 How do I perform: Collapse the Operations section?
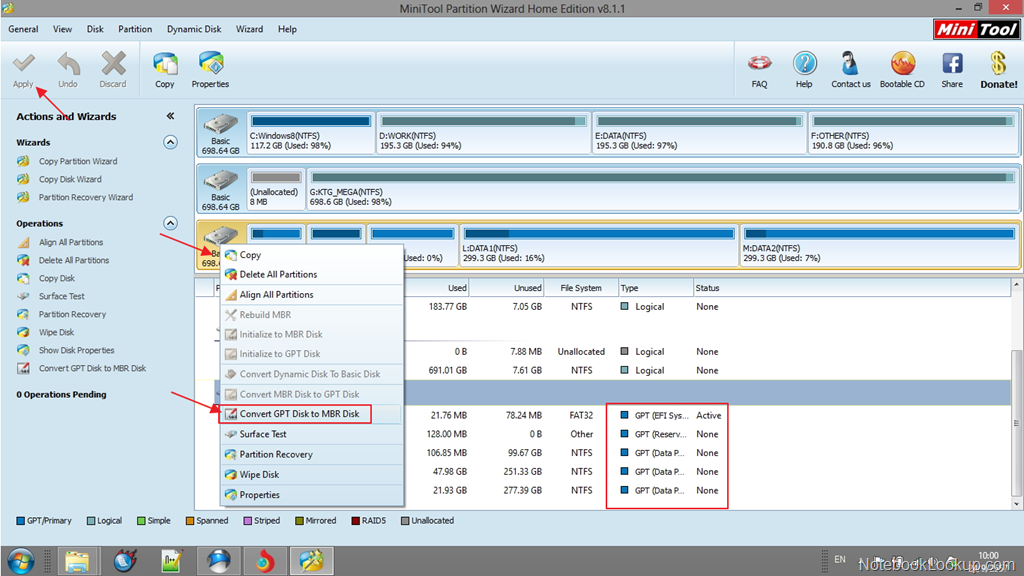click(x=170, y=222)
